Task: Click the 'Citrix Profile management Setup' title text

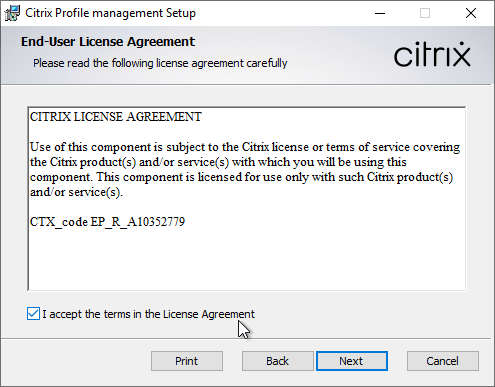Action: tap(110, 13)
